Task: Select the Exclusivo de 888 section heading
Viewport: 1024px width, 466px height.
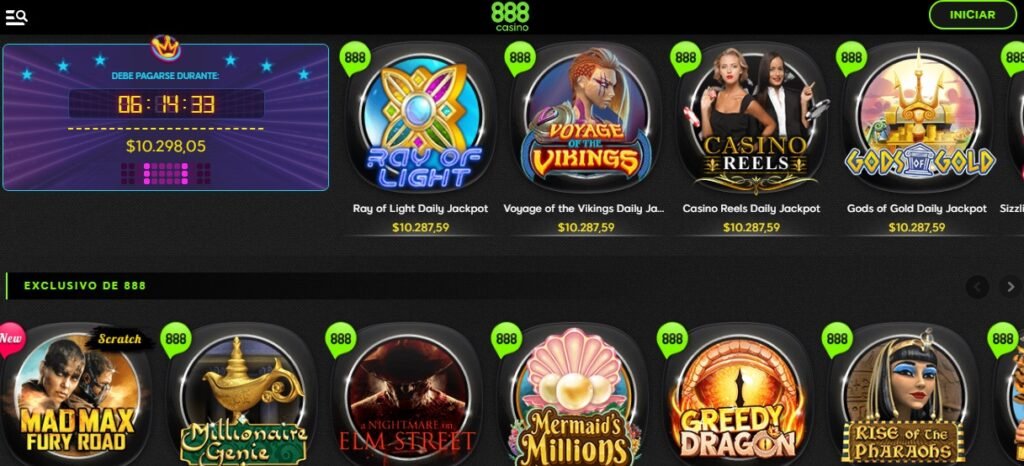Action: (85, 286)
